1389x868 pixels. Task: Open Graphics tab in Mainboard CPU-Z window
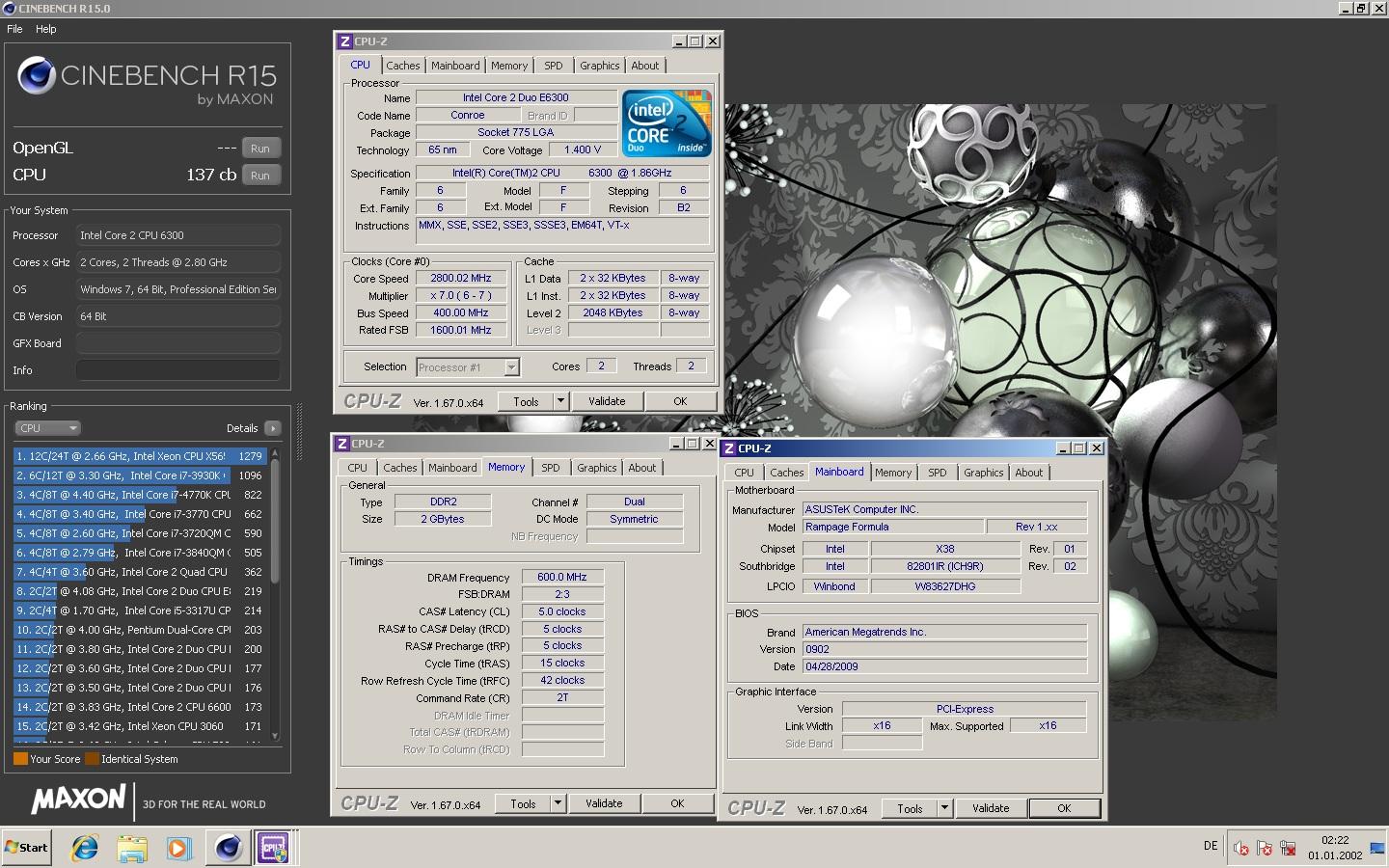coord(984,473)
